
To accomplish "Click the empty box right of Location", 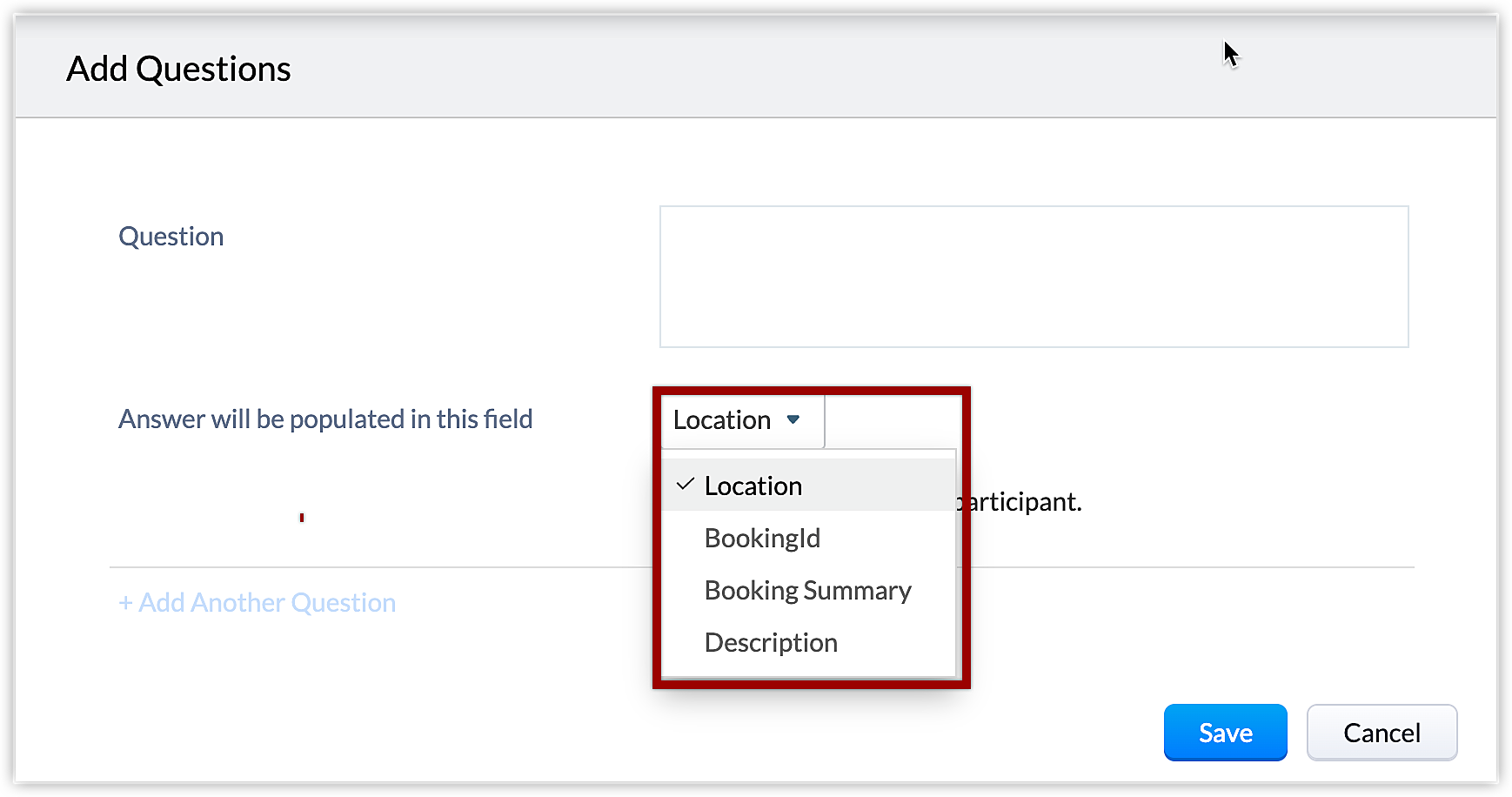I will coord(893,422).
